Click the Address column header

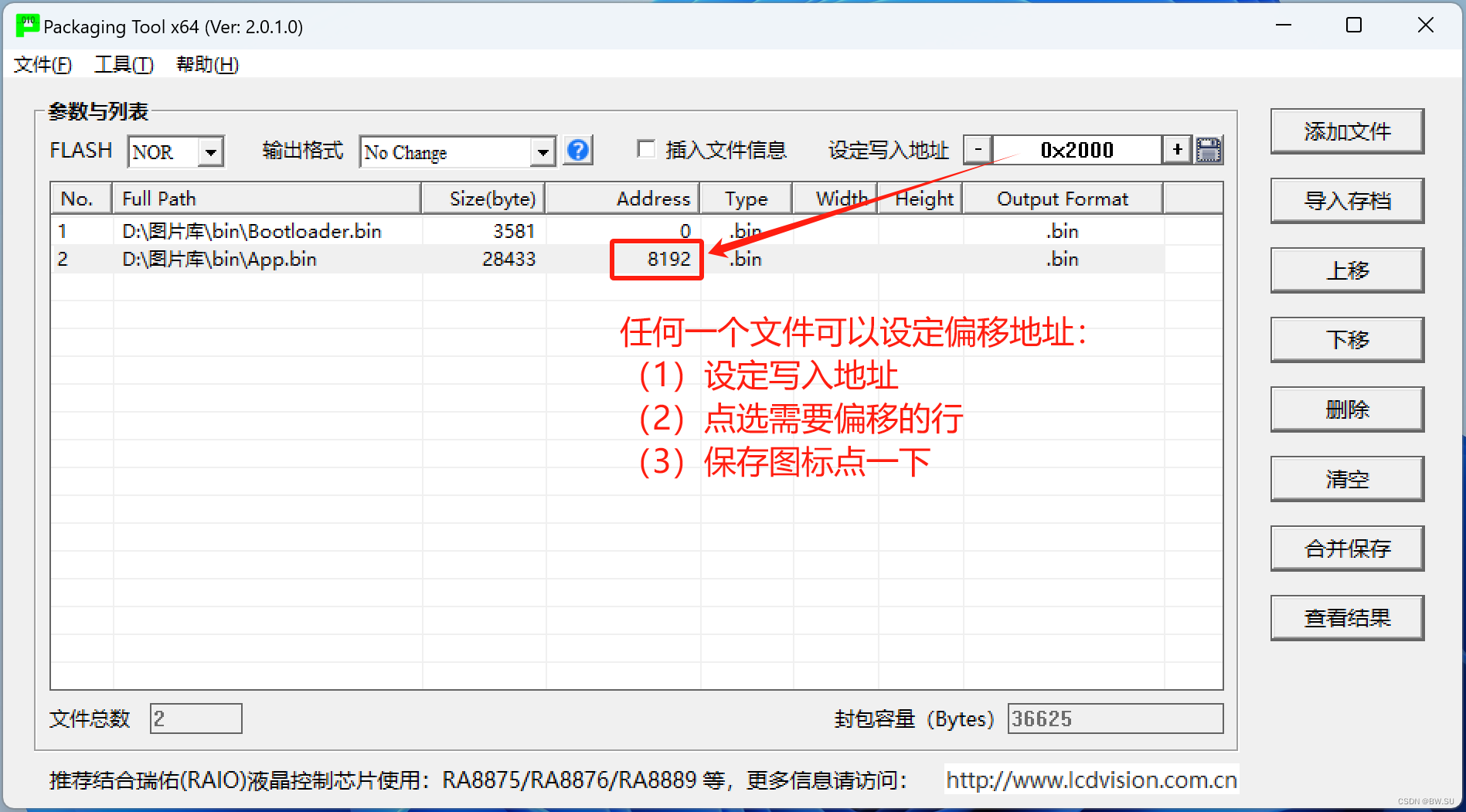[x=623, y=199]
